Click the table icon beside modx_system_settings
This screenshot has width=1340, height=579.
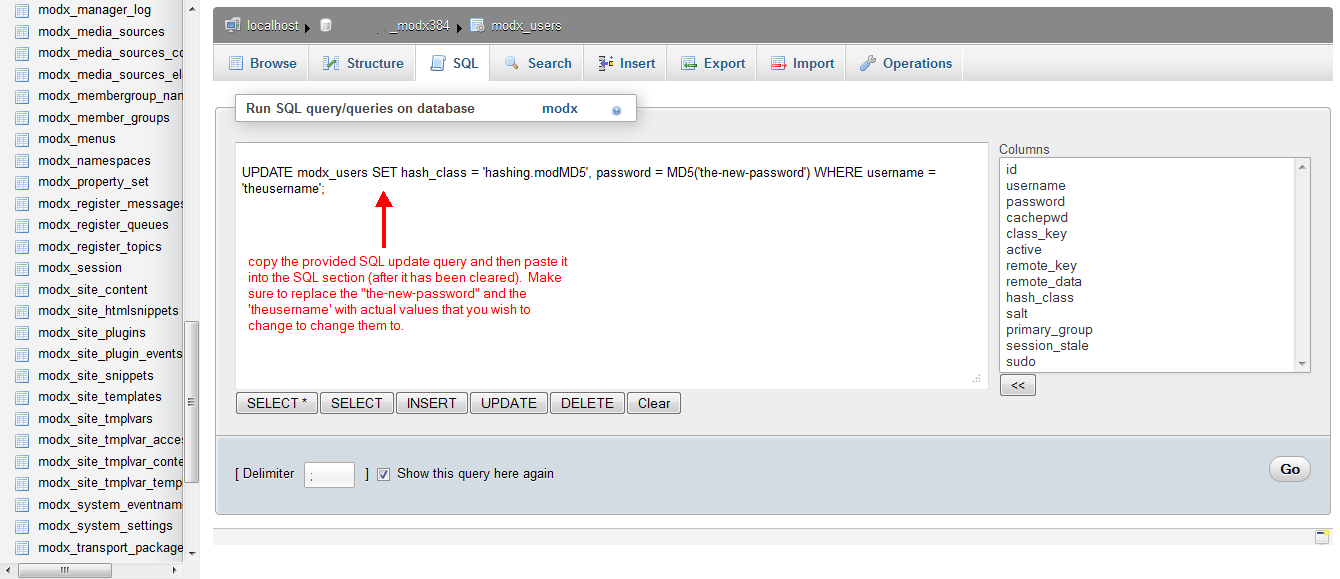coord(22,526)
